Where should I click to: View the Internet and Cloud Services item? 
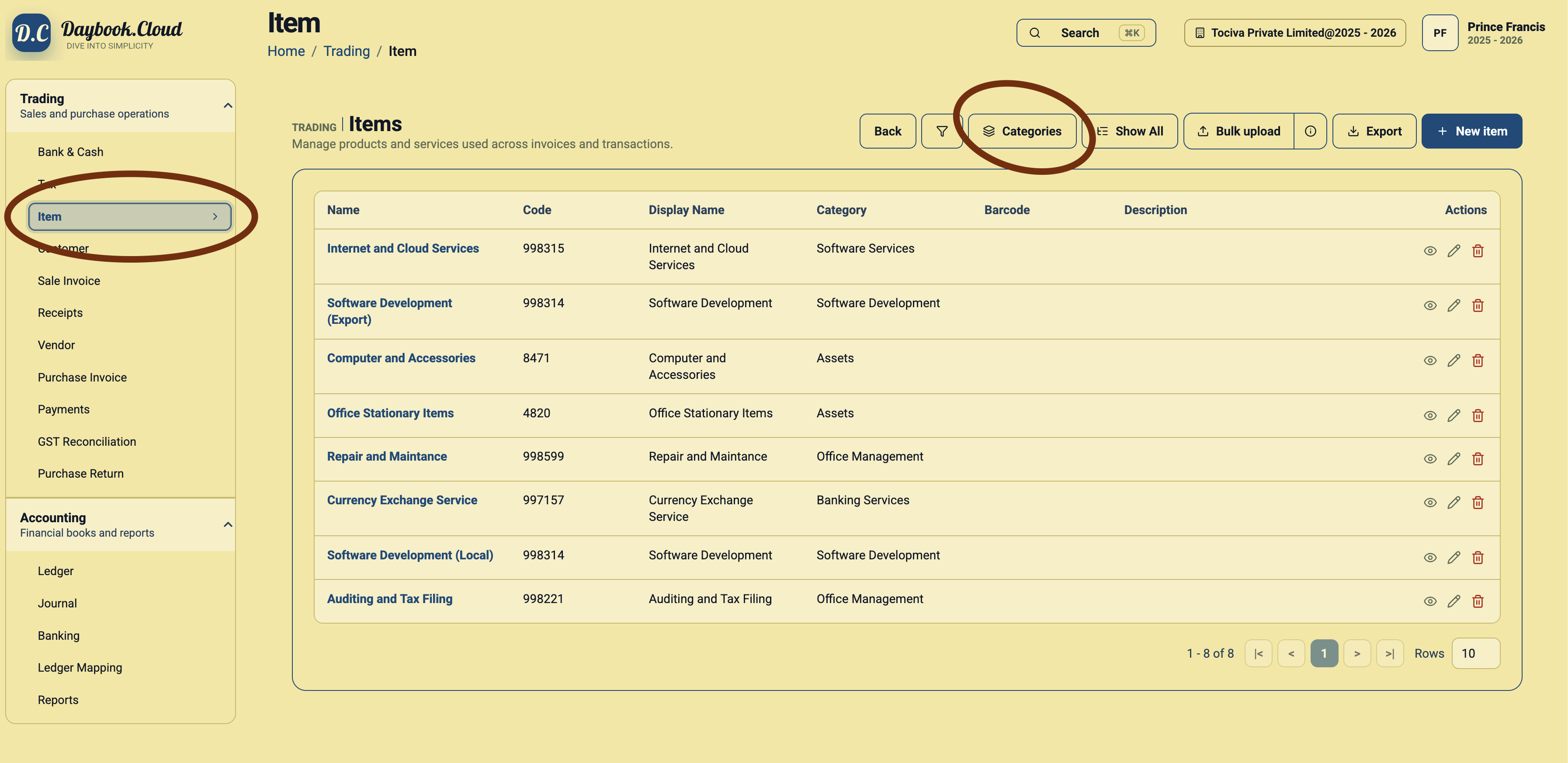coord(1430,251)
